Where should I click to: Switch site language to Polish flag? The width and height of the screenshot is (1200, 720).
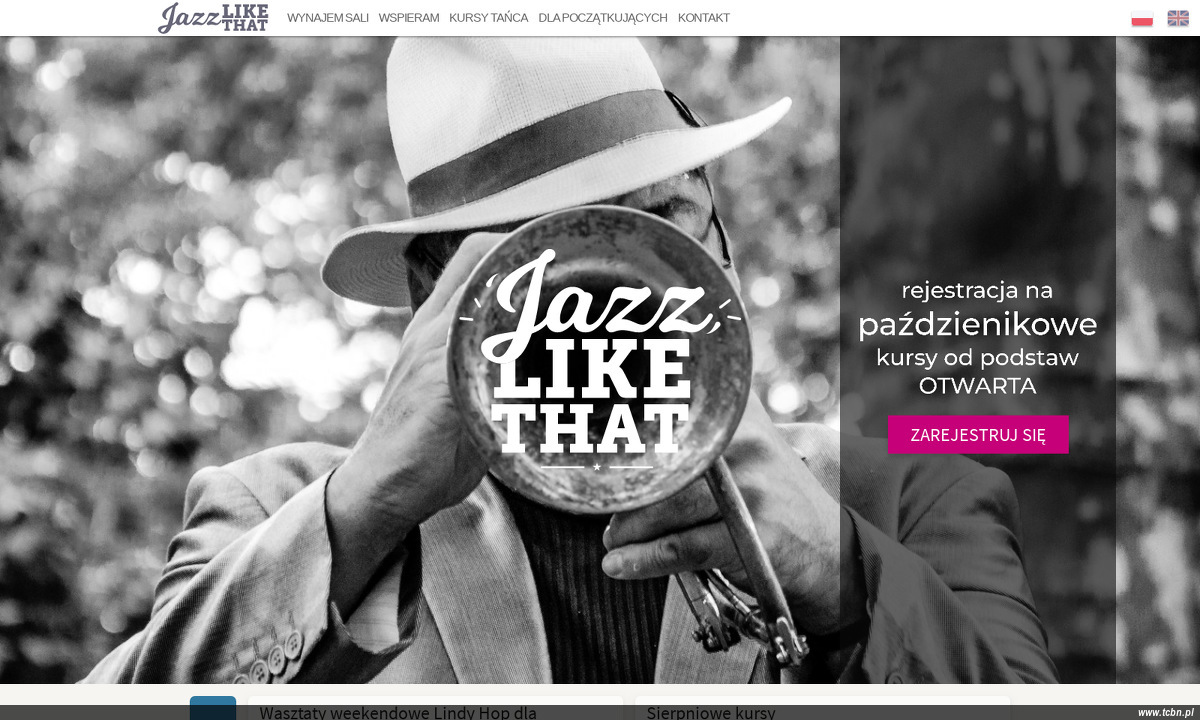point(1142,18)
